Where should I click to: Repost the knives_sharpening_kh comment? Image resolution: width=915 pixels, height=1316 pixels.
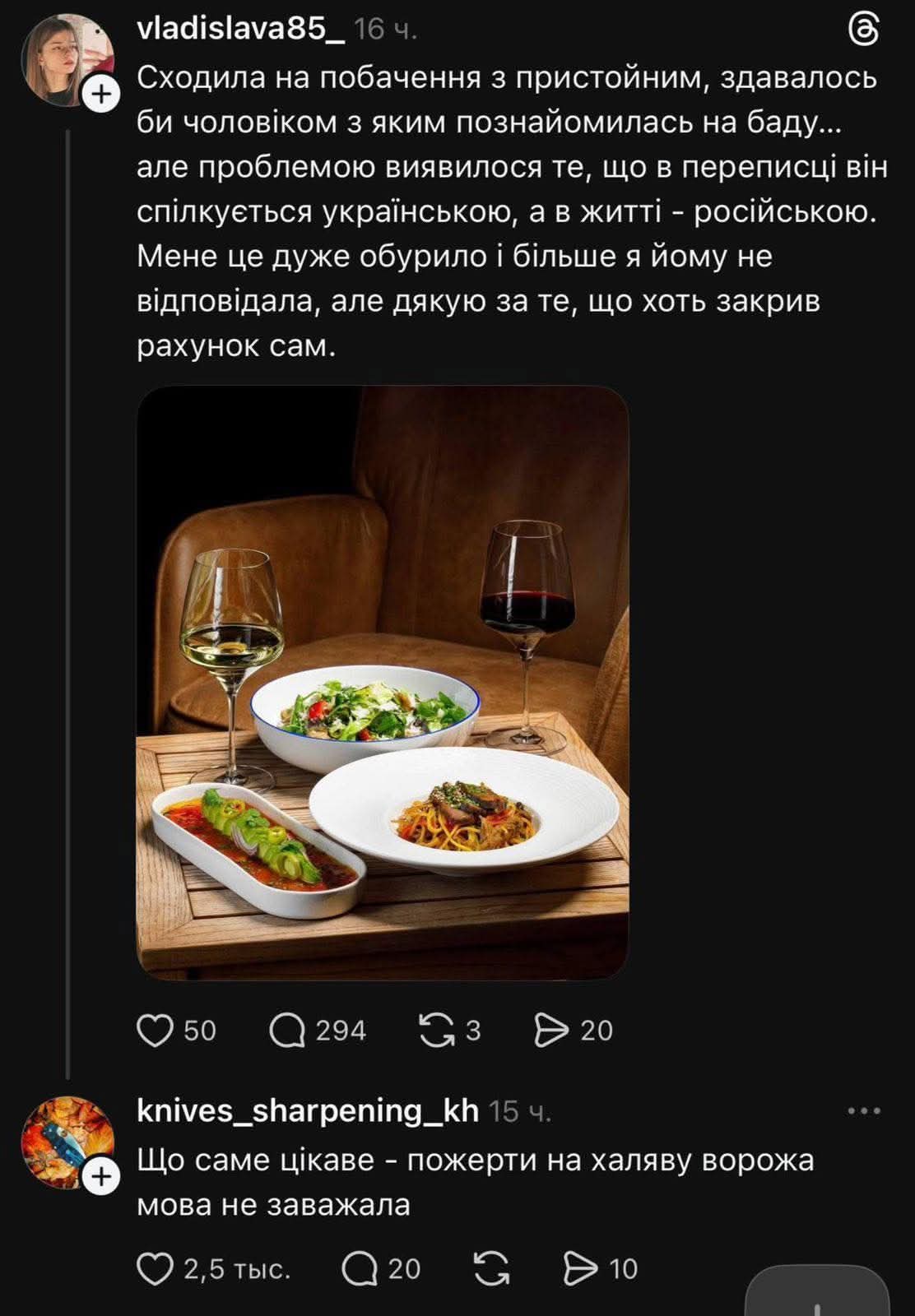491,1268
